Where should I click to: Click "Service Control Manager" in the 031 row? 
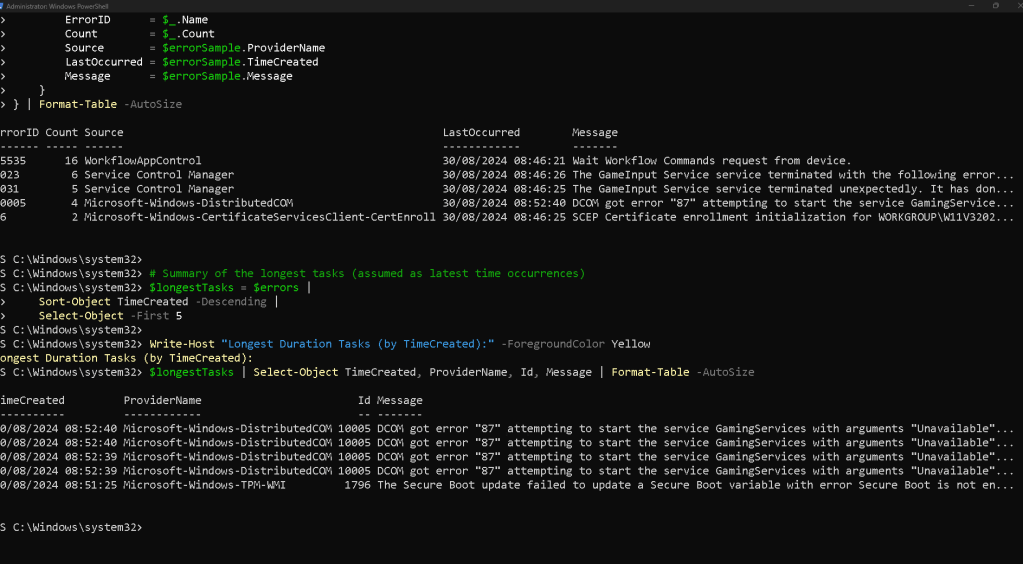pos(159,189)
